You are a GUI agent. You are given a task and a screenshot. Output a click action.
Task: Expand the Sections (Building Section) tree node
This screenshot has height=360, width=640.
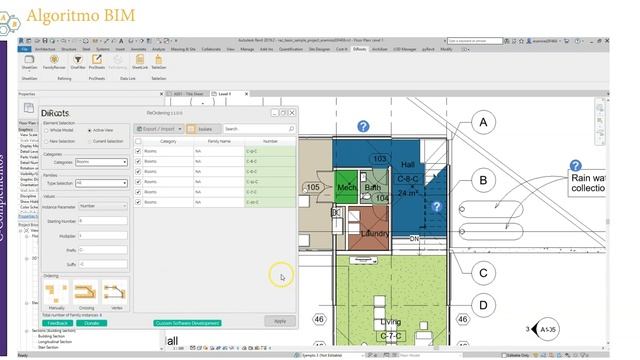[x=27, y=331]
